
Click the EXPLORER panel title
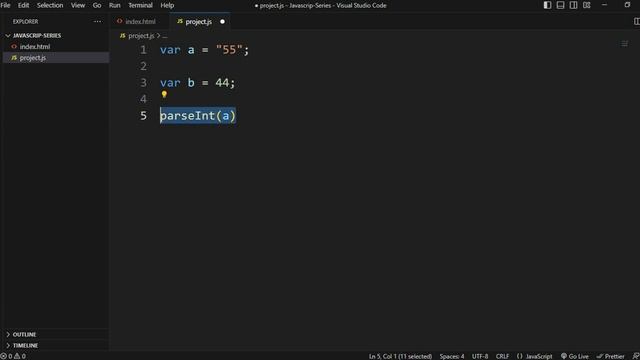click(x=25, y=21)
